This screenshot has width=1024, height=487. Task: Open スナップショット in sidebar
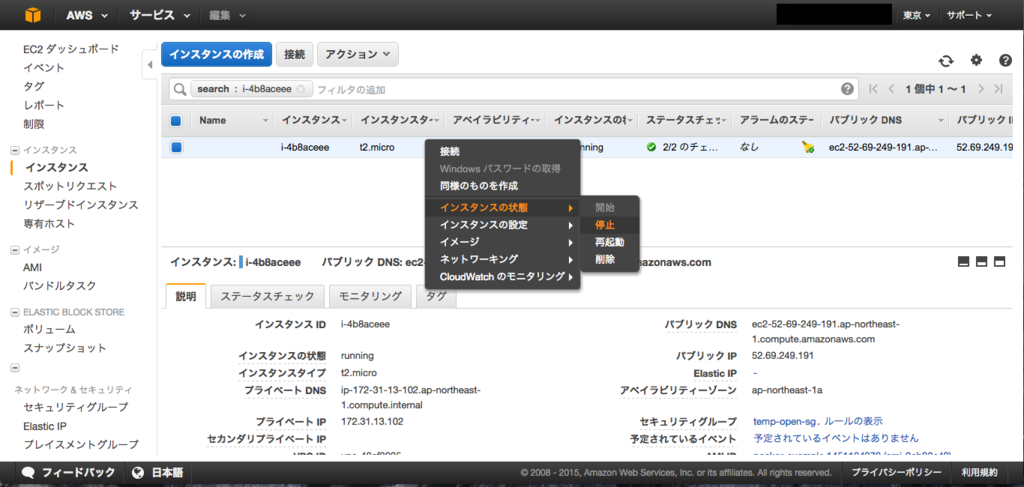(x=65, y=348)
